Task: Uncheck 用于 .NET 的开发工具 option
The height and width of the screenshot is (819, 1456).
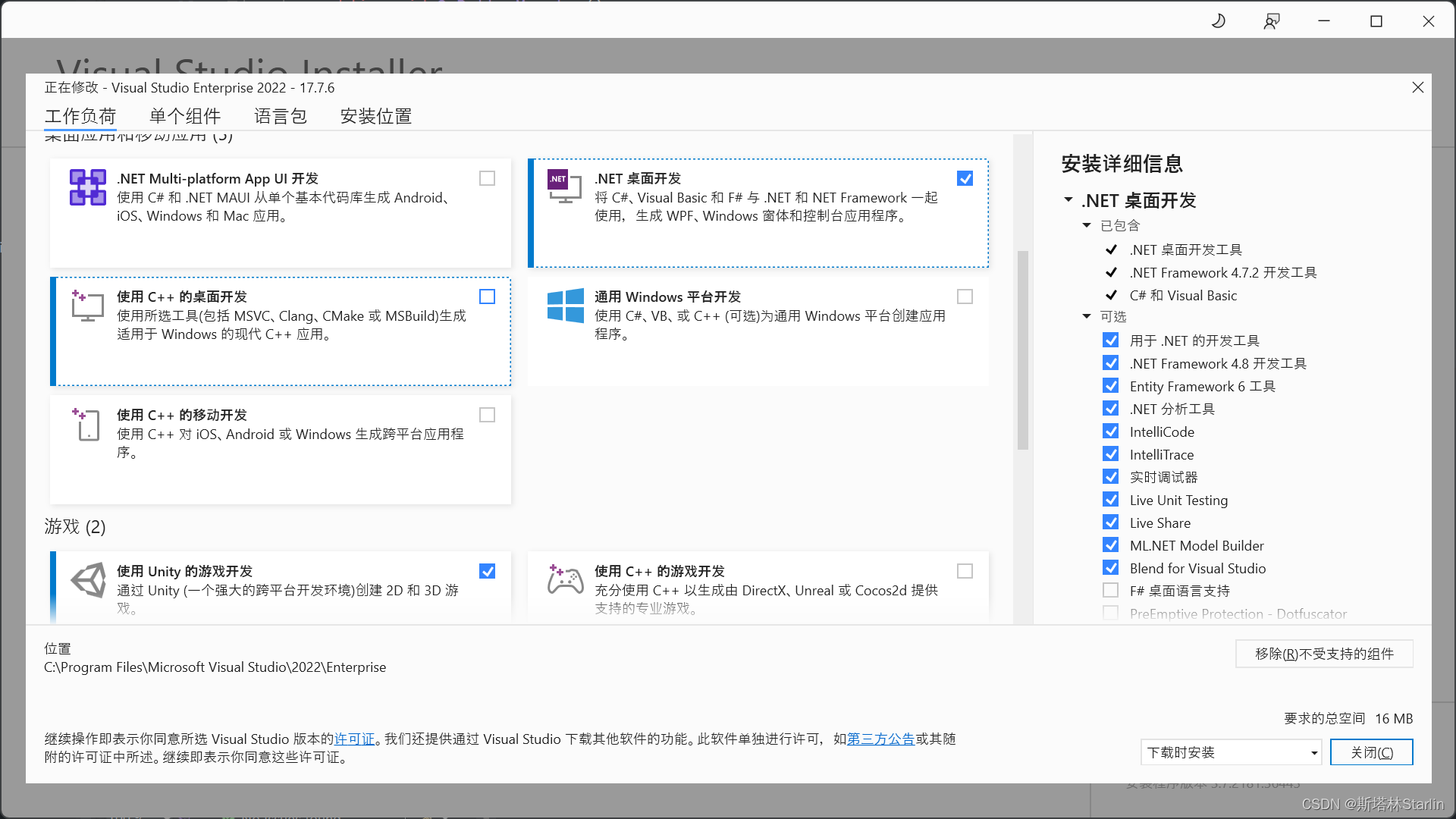Action: [1111, 340]
